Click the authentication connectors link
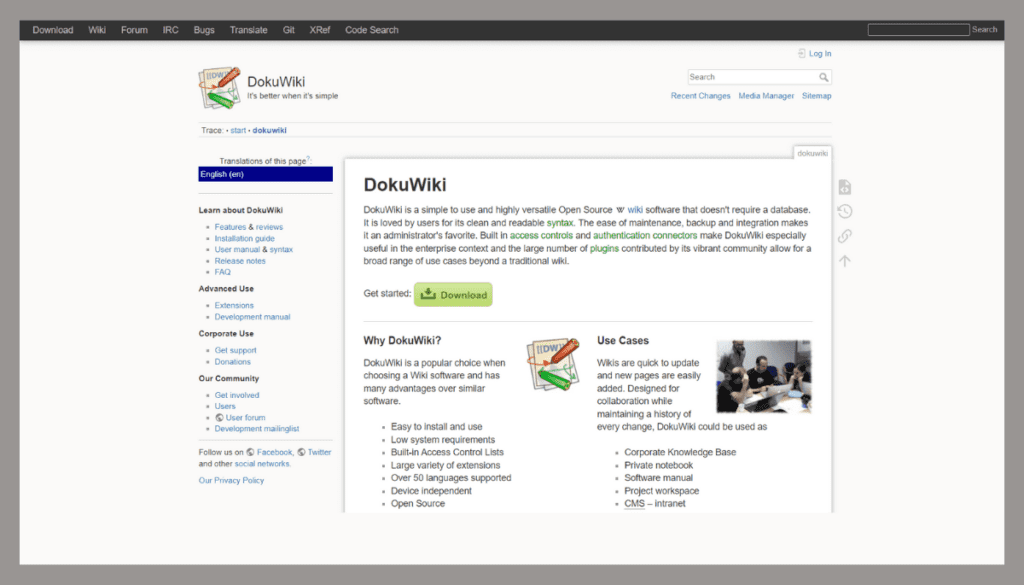This screenshot has width=1024, height=585. point(645,236)
